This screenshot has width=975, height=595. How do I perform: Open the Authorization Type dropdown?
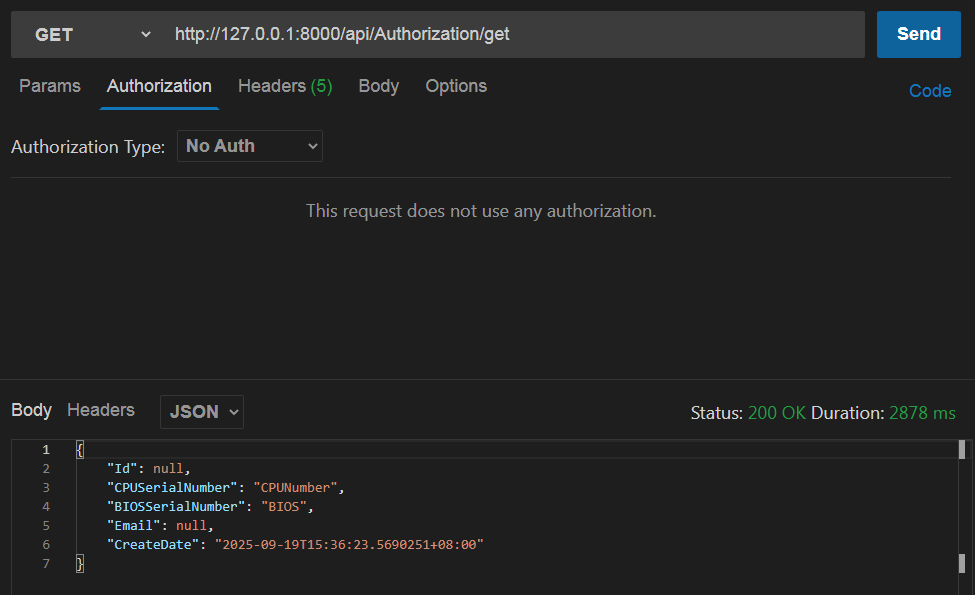(249, 146)
